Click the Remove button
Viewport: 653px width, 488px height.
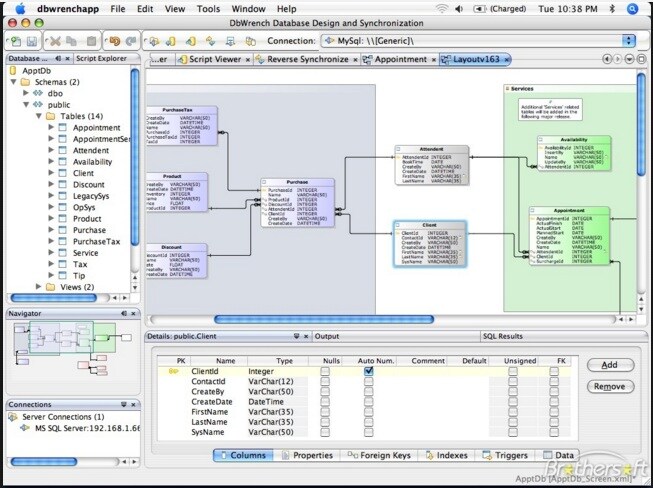pos(611,386)
